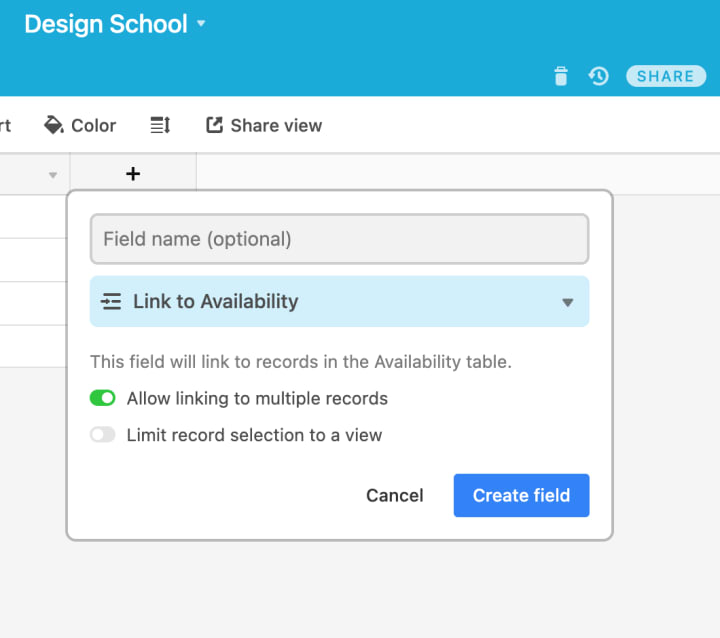Open the row height icon

click(160, 125)
